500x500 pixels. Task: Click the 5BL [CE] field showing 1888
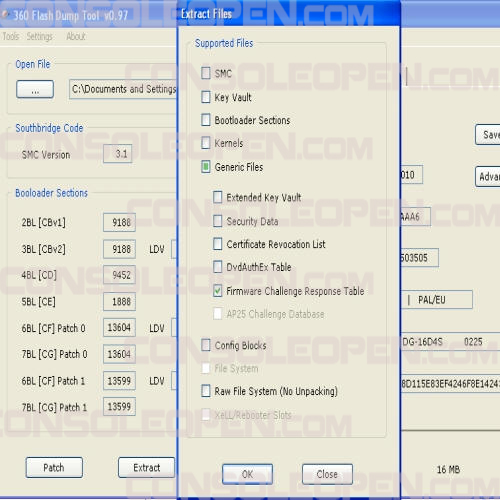tap(119, 302)
